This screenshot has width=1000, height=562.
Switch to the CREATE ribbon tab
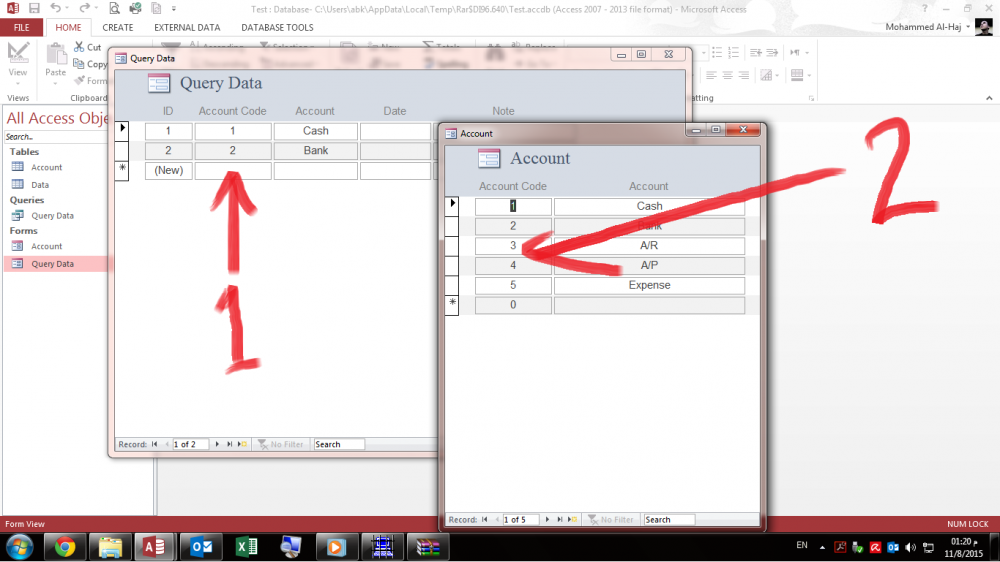point(118,27)
